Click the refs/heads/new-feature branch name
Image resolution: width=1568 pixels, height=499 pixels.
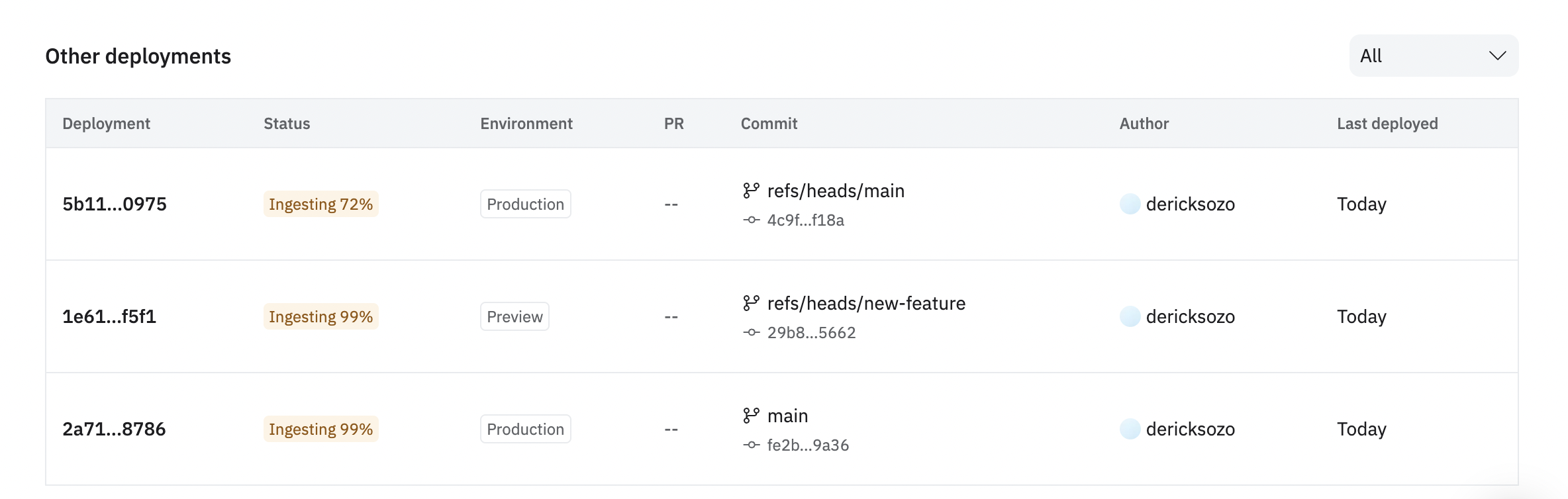(x=866, y=303)
